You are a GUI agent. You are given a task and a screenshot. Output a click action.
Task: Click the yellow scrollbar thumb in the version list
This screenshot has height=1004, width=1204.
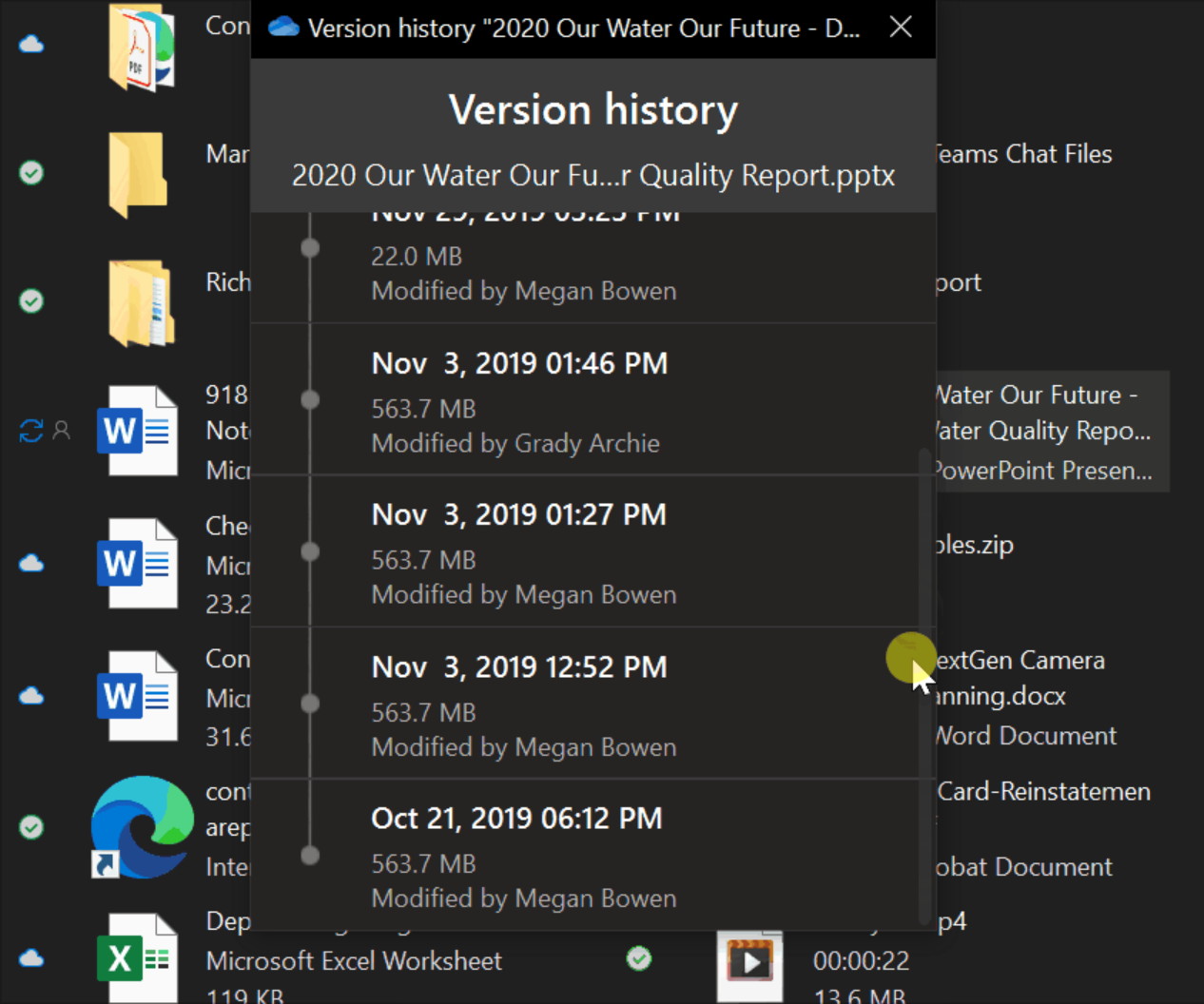[x=909, y=657]
